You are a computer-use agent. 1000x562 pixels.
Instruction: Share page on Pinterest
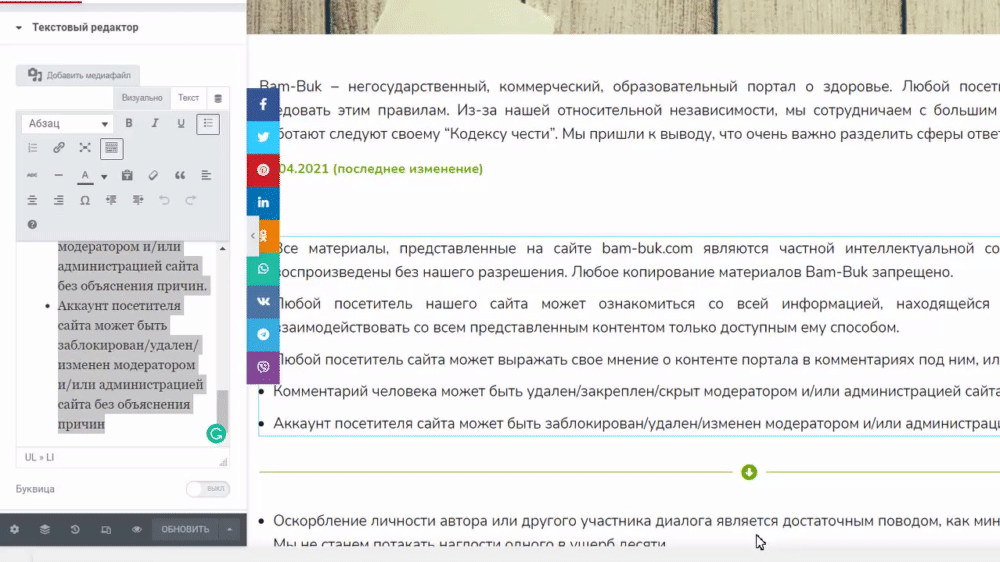[263, 170]
